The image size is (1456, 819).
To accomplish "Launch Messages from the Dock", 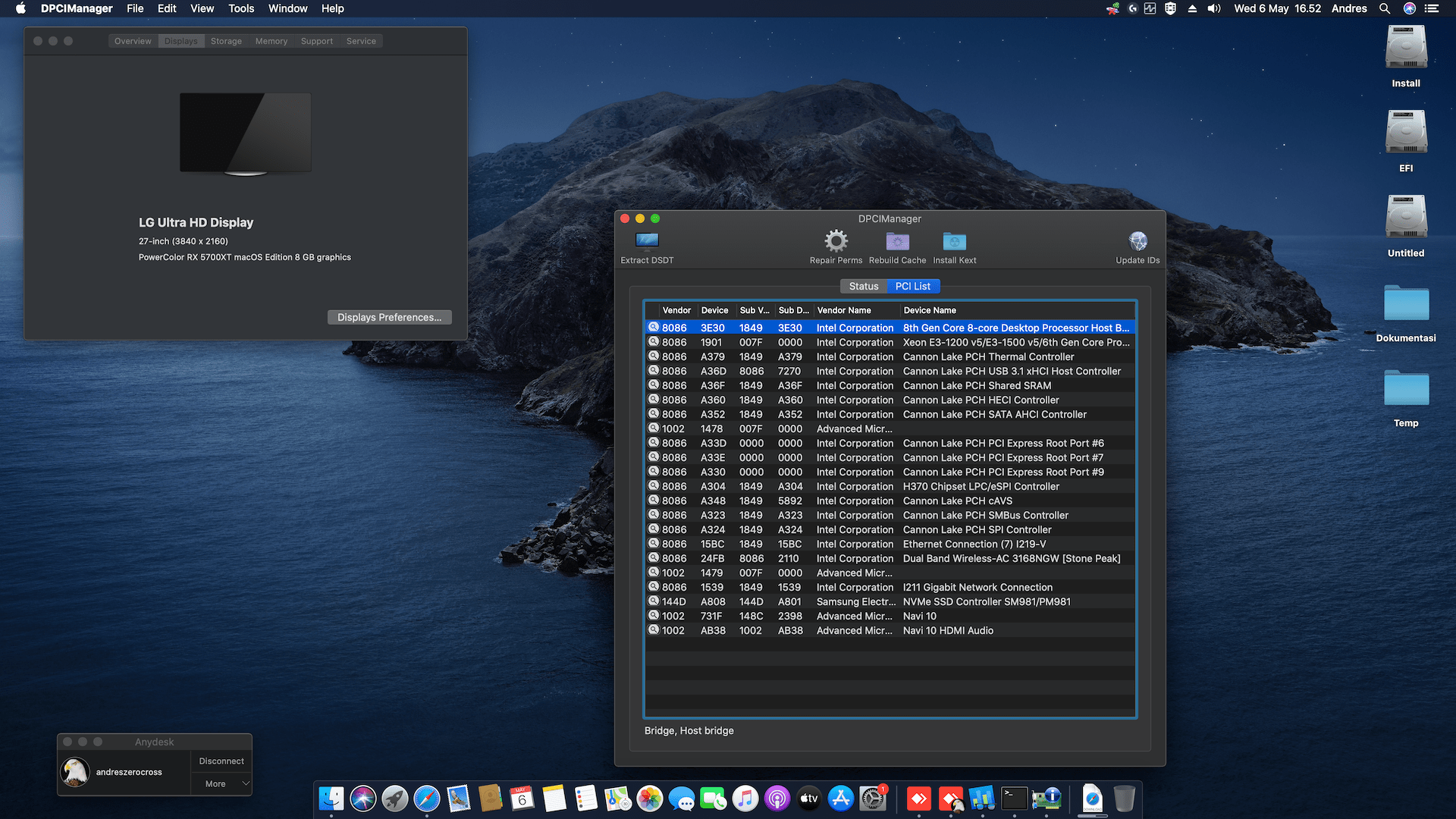I will click(x=682, y=799).
